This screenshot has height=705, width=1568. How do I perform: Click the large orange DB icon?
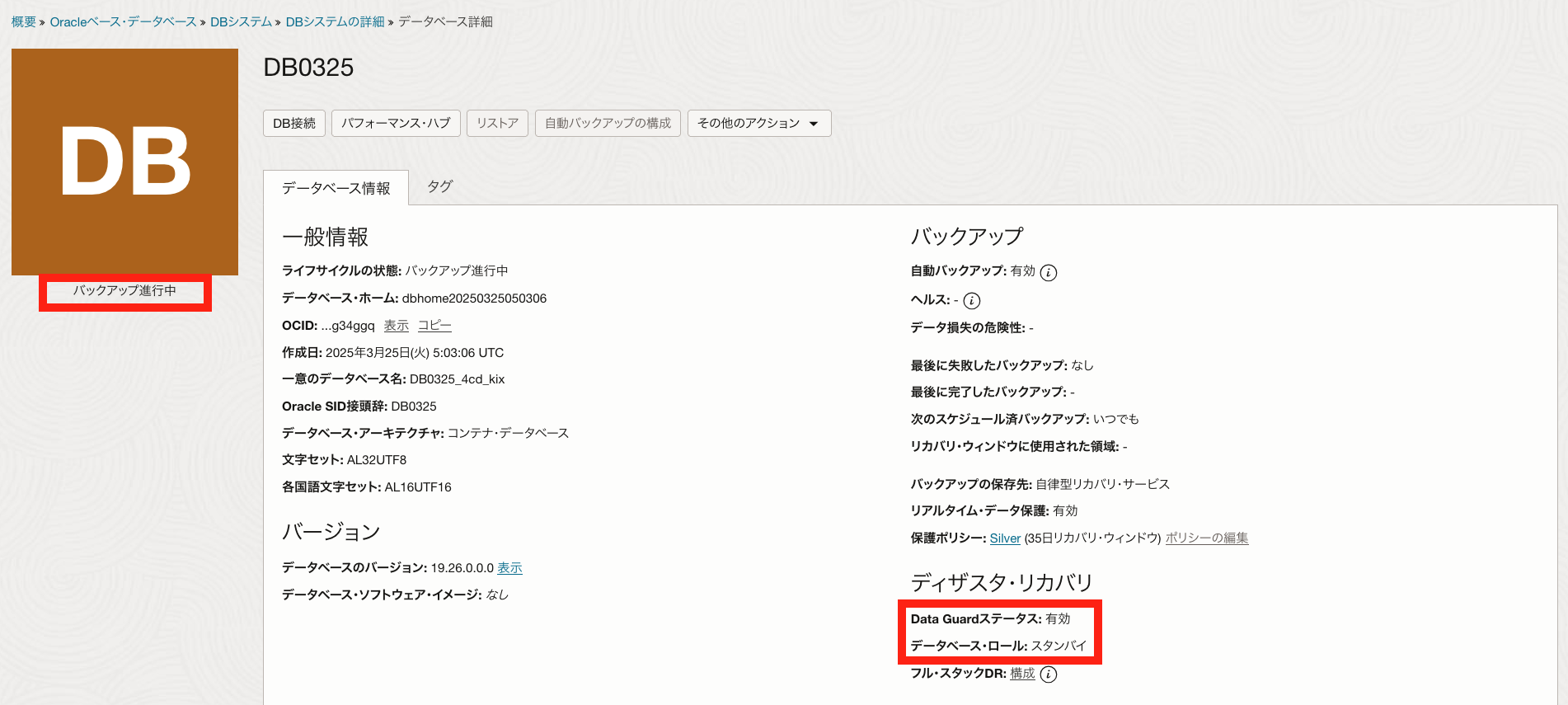tap(124, 162)
